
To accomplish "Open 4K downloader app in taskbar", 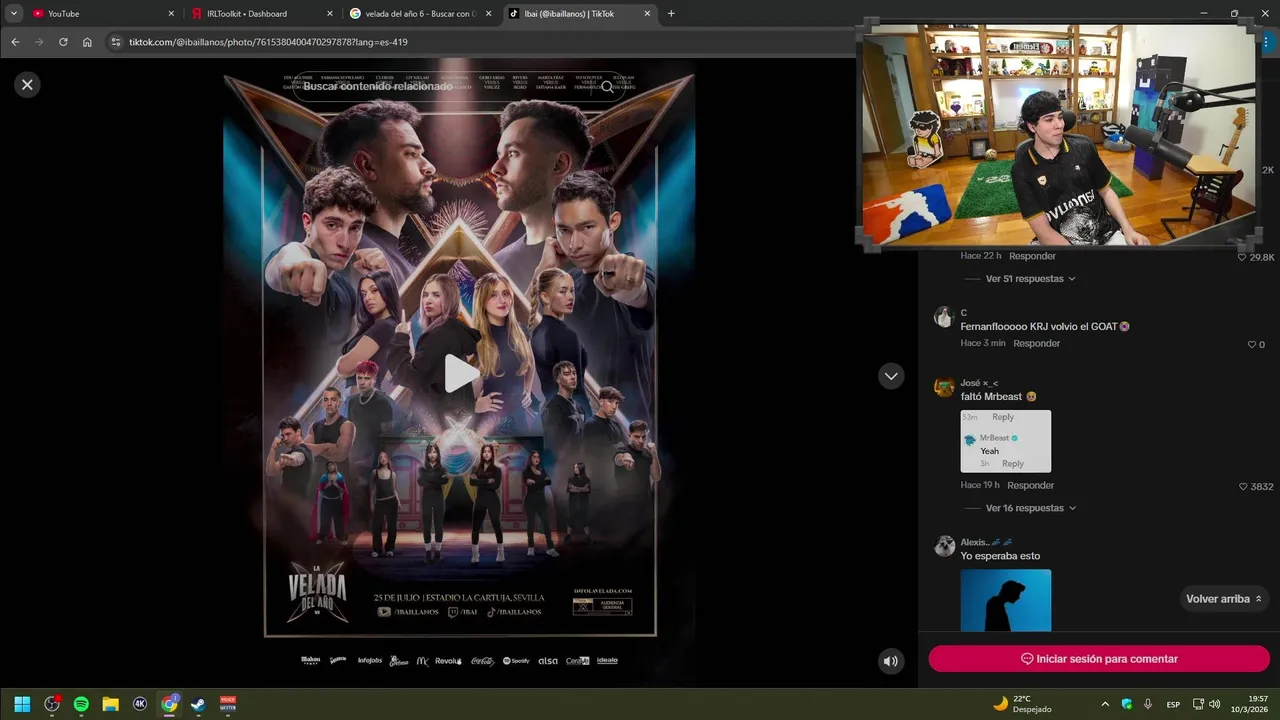I will tap(140, 704).
